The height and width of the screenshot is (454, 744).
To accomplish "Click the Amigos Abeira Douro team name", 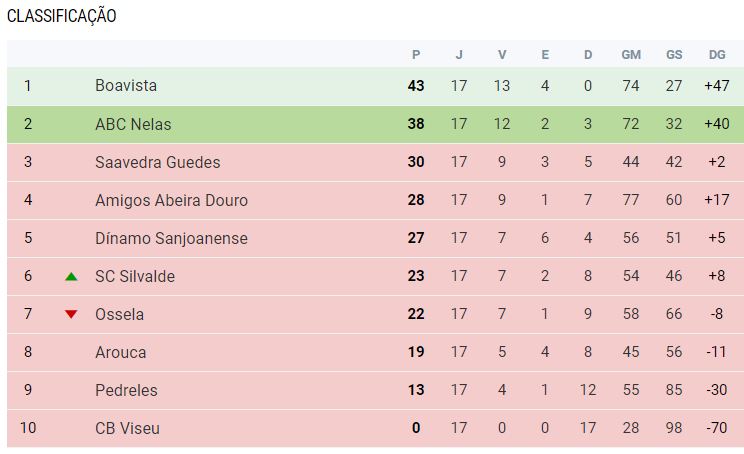I will coord(171,200).
